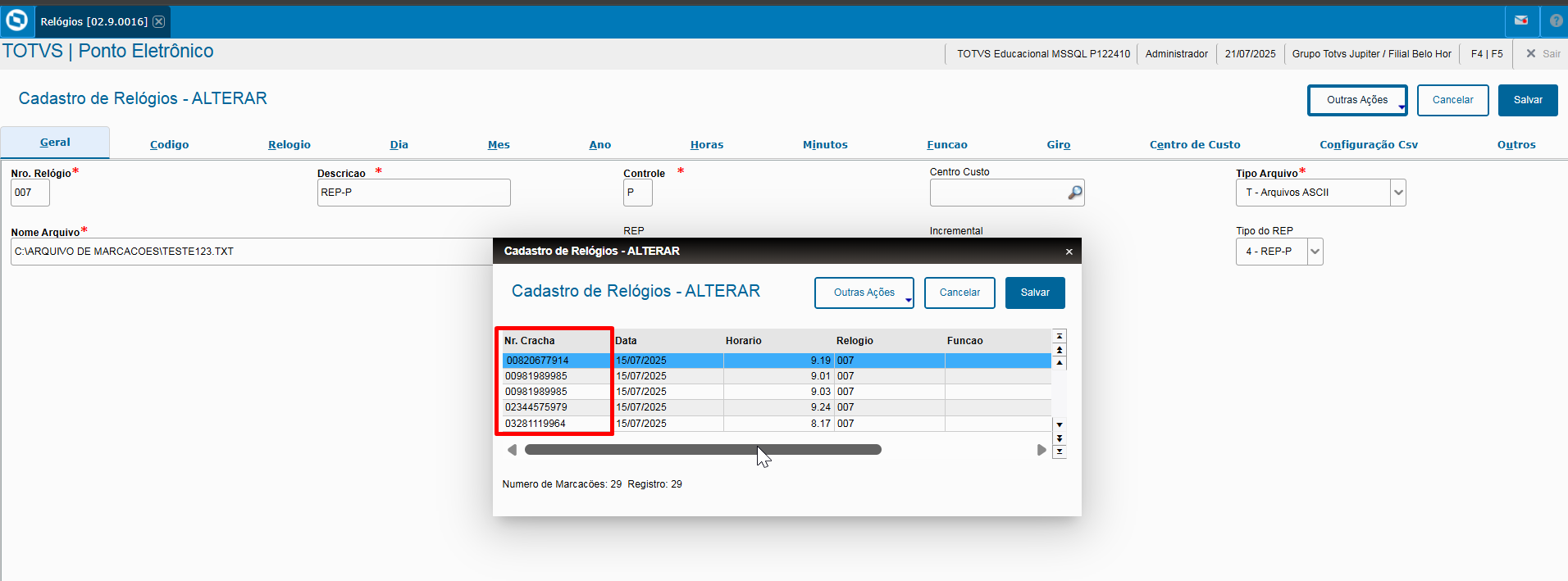Close the Relógios tab with its X icon

(x=159, y=21)
